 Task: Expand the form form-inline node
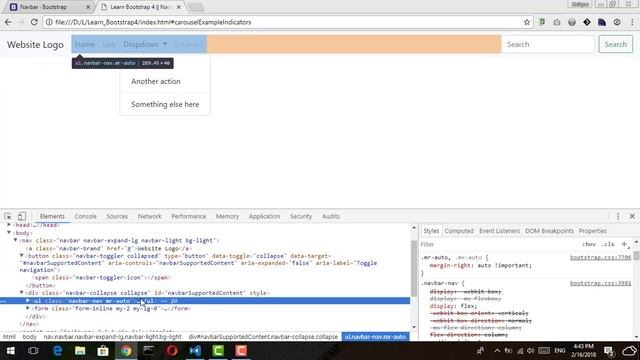[28, 309]
